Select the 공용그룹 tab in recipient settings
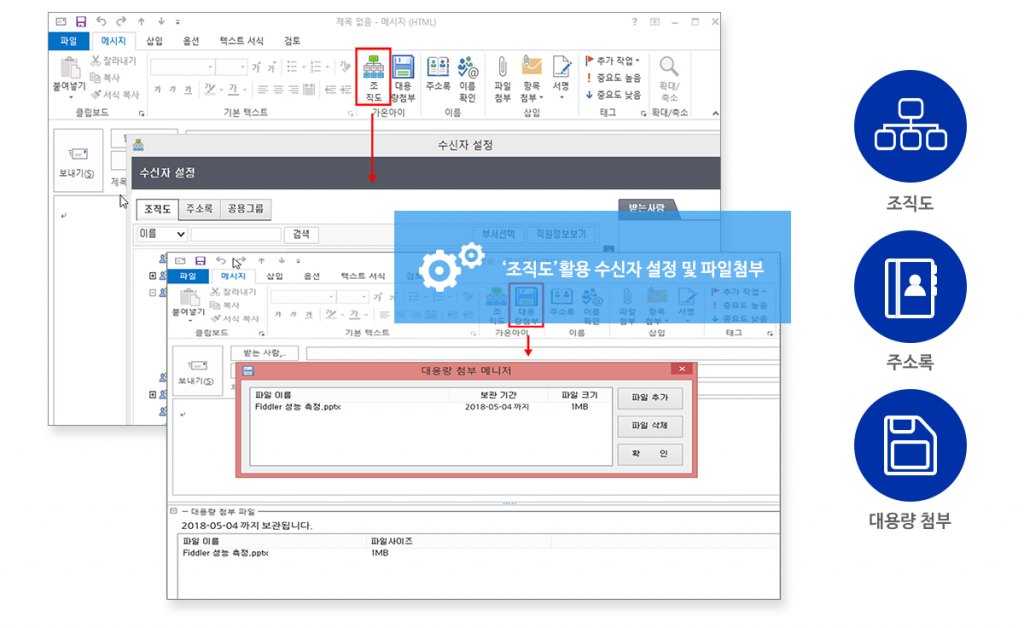Image resolution: width=1024 pixels, height=628 pixels. click(246, 209)
